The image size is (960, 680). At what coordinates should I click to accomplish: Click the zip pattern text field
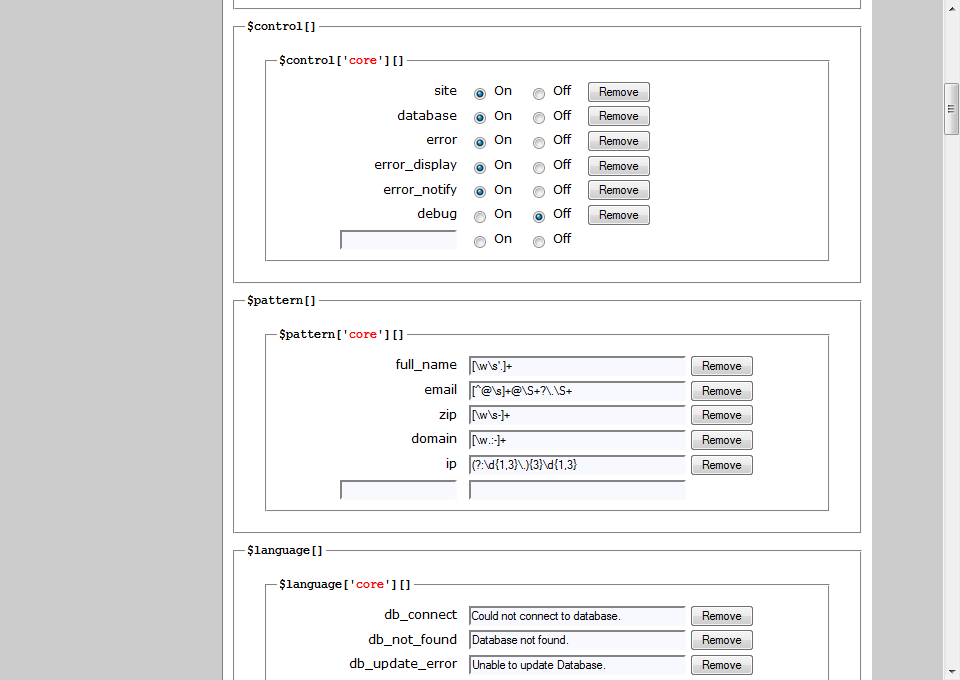(577, 415)
